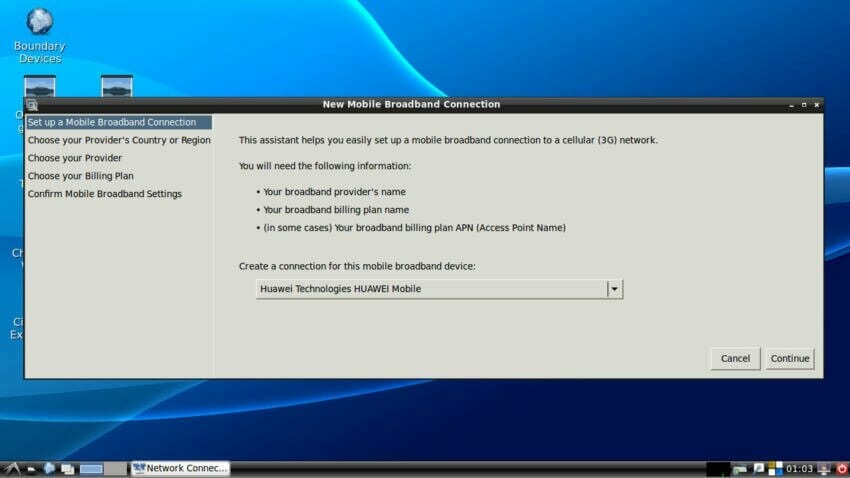
Task: Cancel the mobile broadband wizard
Action: tap(735, 358)
